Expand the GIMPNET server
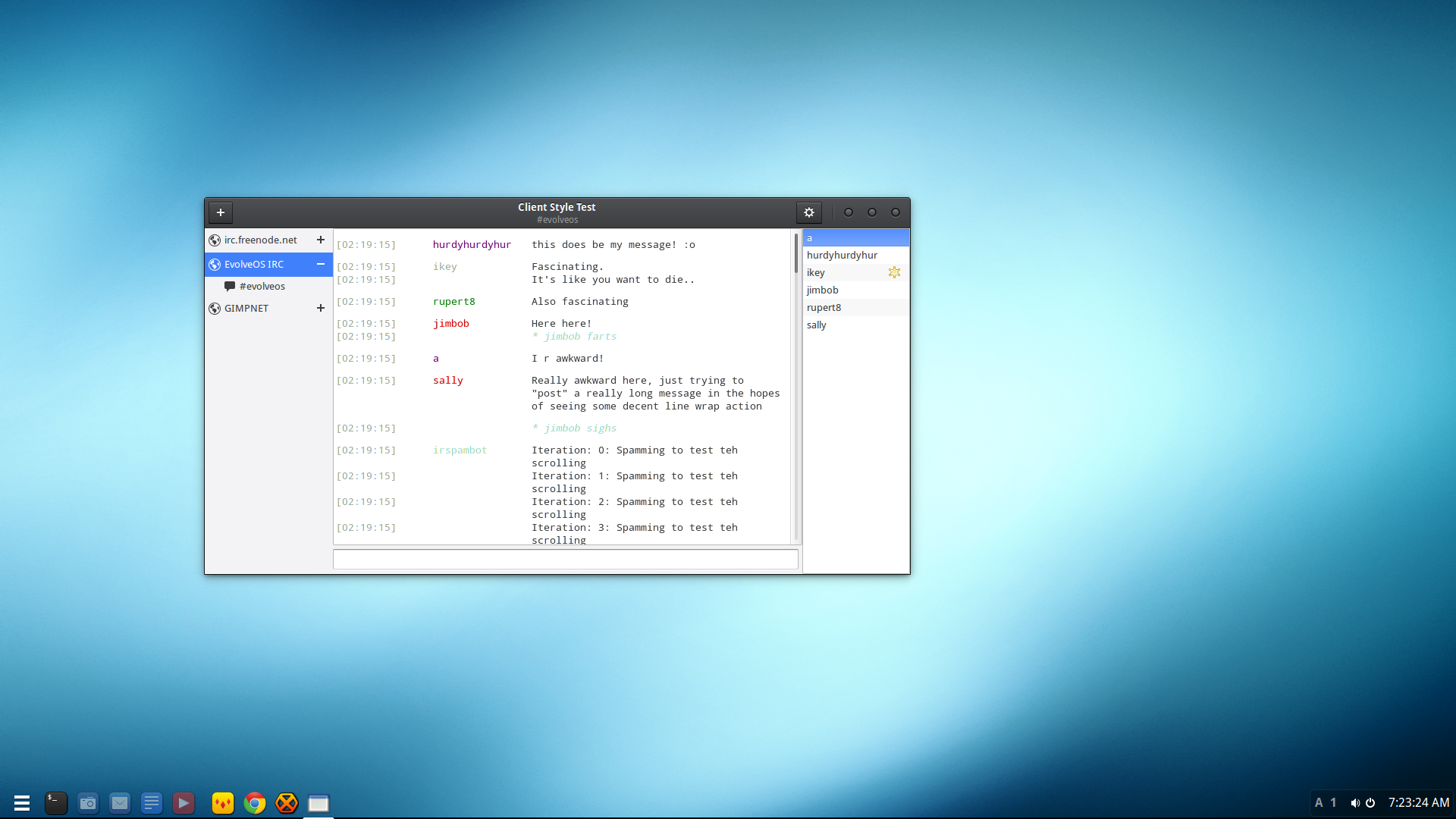The image size is (1456, 819). pyautogui.click(x=321, y=308)
